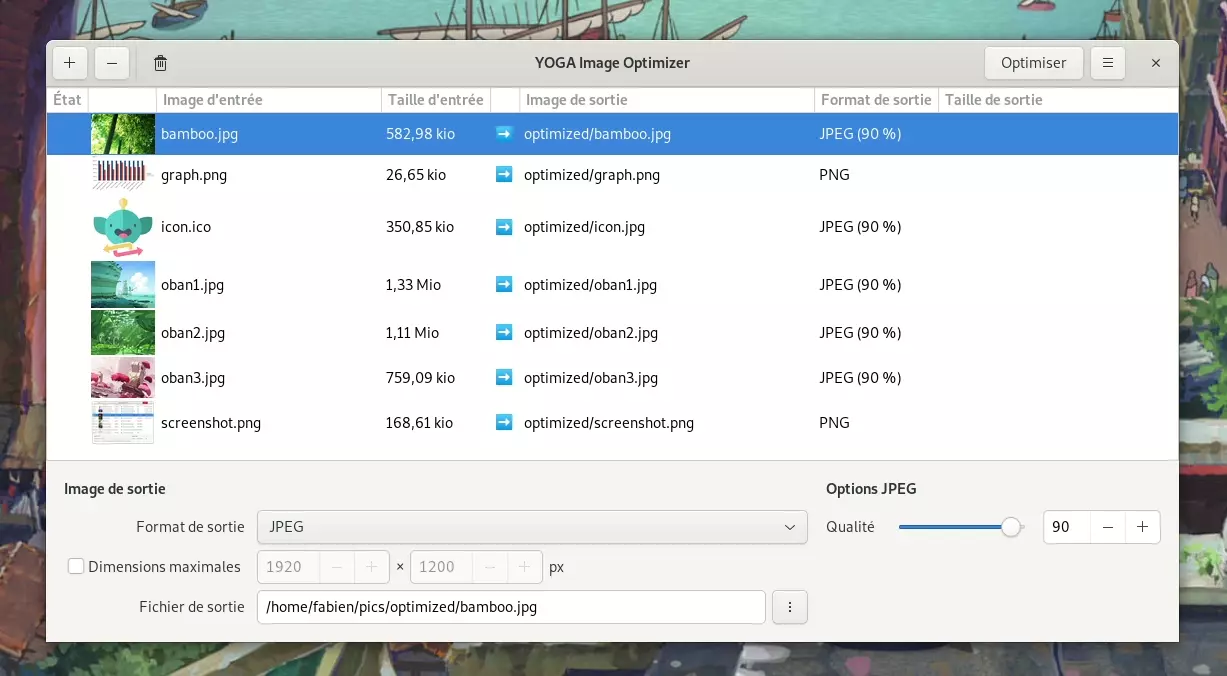
Task: Select oban1.jpg file name
Action: pos(192,285)
